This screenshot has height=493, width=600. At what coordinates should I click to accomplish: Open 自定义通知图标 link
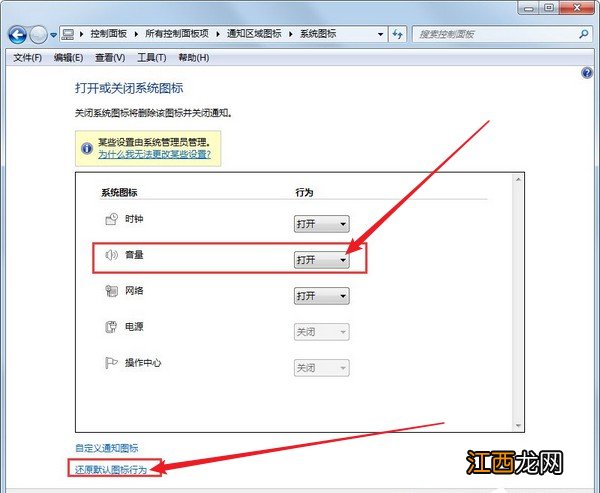[x=107, y=448]
